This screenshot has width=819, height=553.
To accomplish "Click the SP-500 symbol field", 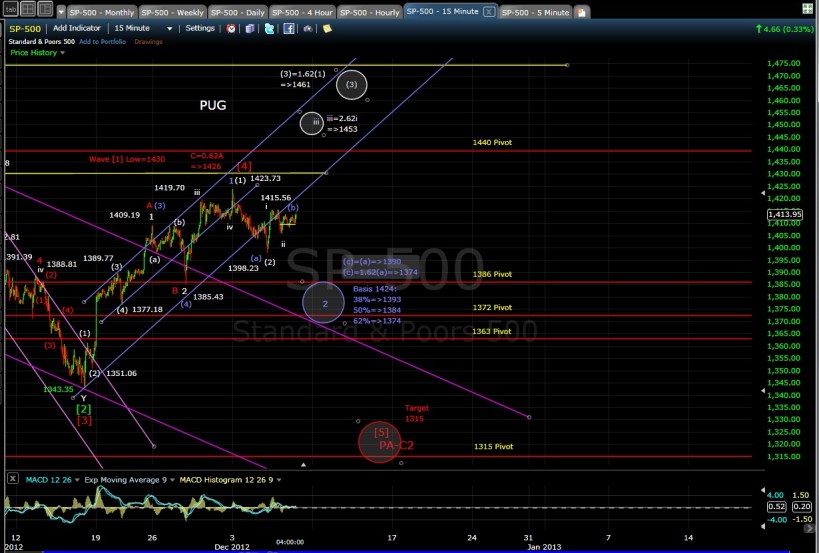I will pyautogui.click(x=25, y=29).
